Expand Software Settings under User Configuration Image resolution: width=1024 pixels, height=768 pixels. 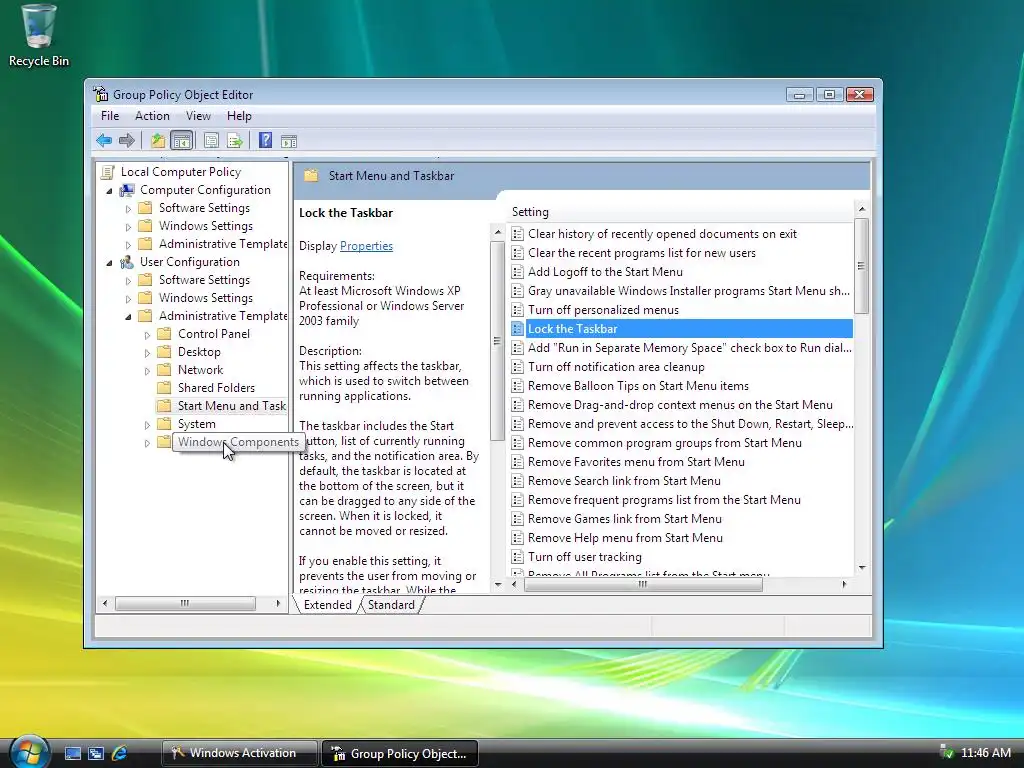tap(128, 280)
